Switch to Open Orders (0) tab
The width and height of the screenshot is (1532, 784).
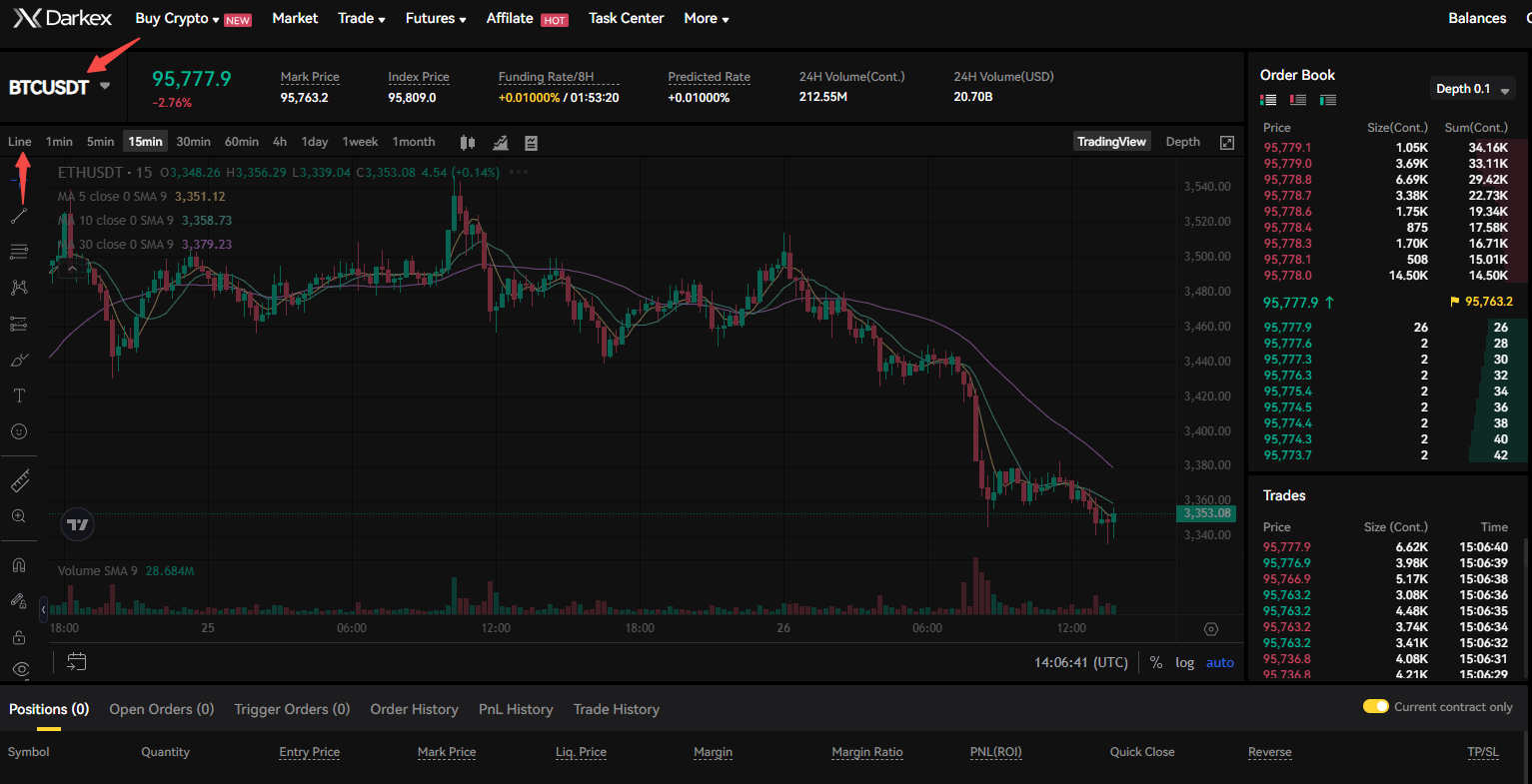pos(162,709)
